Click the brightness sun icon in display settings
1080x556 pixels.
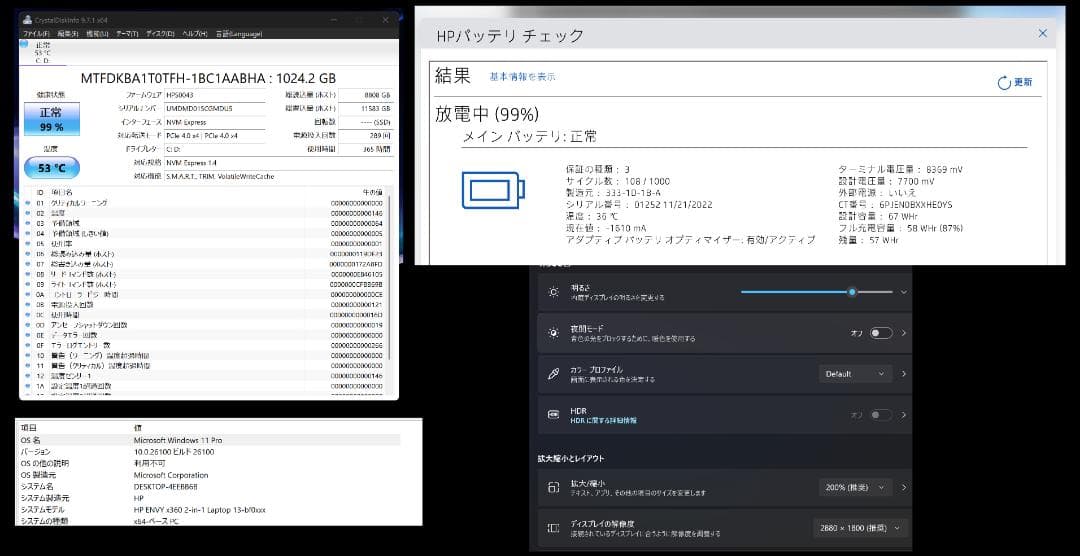pyautogui.click(x=554, y=292)
